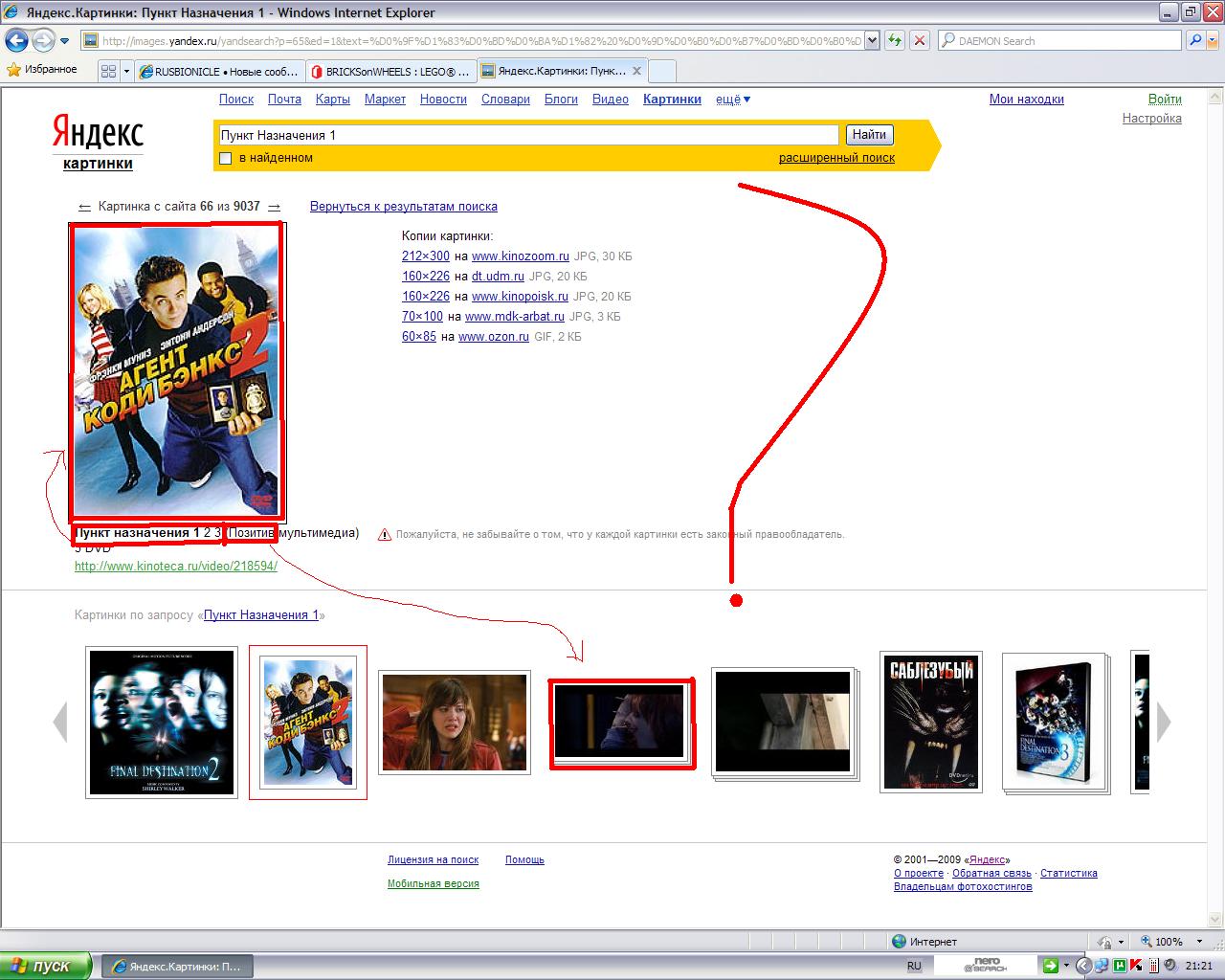Open the Маркет navigation link
The width and height of the screenshot is (1225, 980).
point(385,100)
